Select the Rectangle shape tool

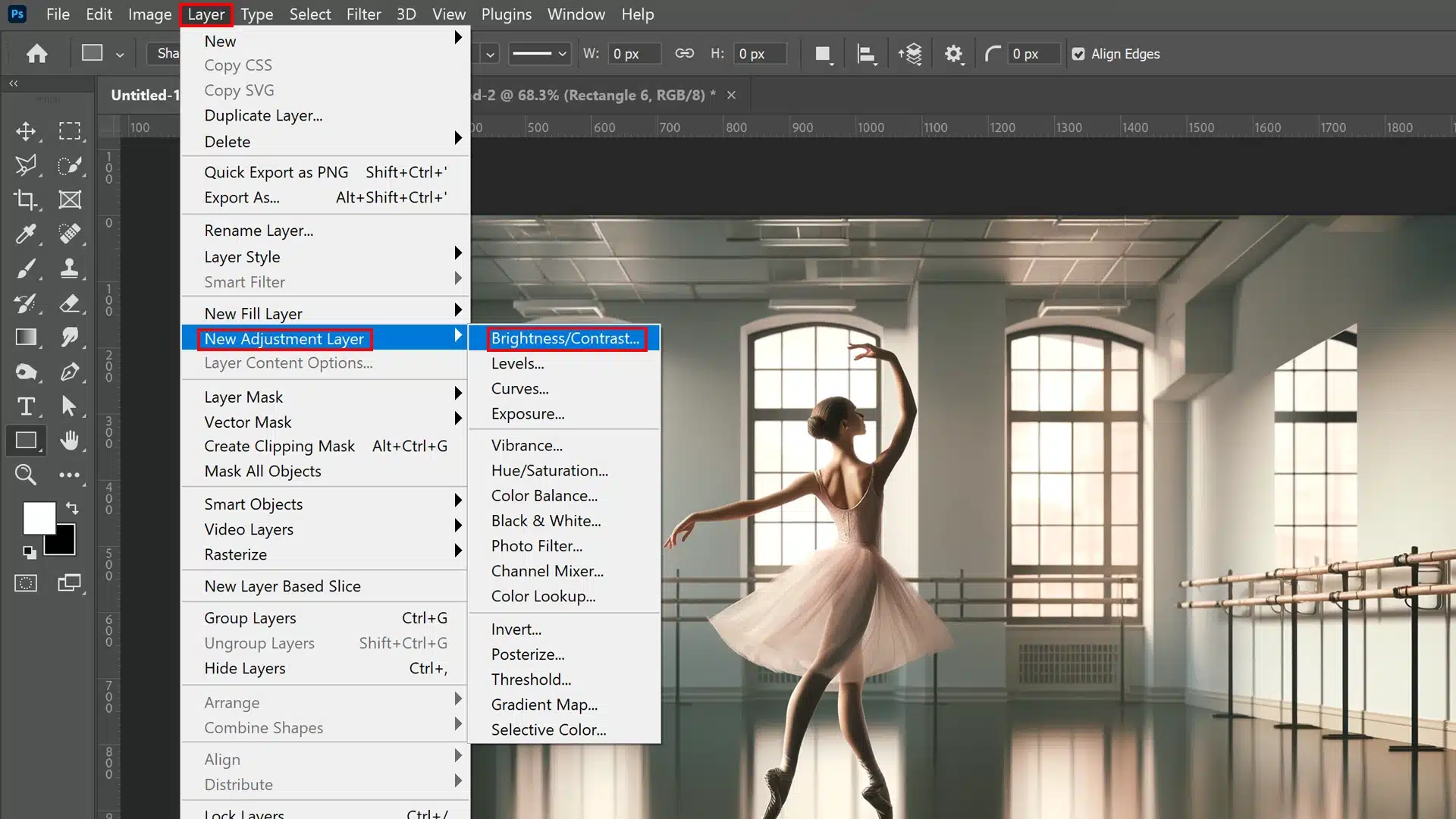(26, 441)
